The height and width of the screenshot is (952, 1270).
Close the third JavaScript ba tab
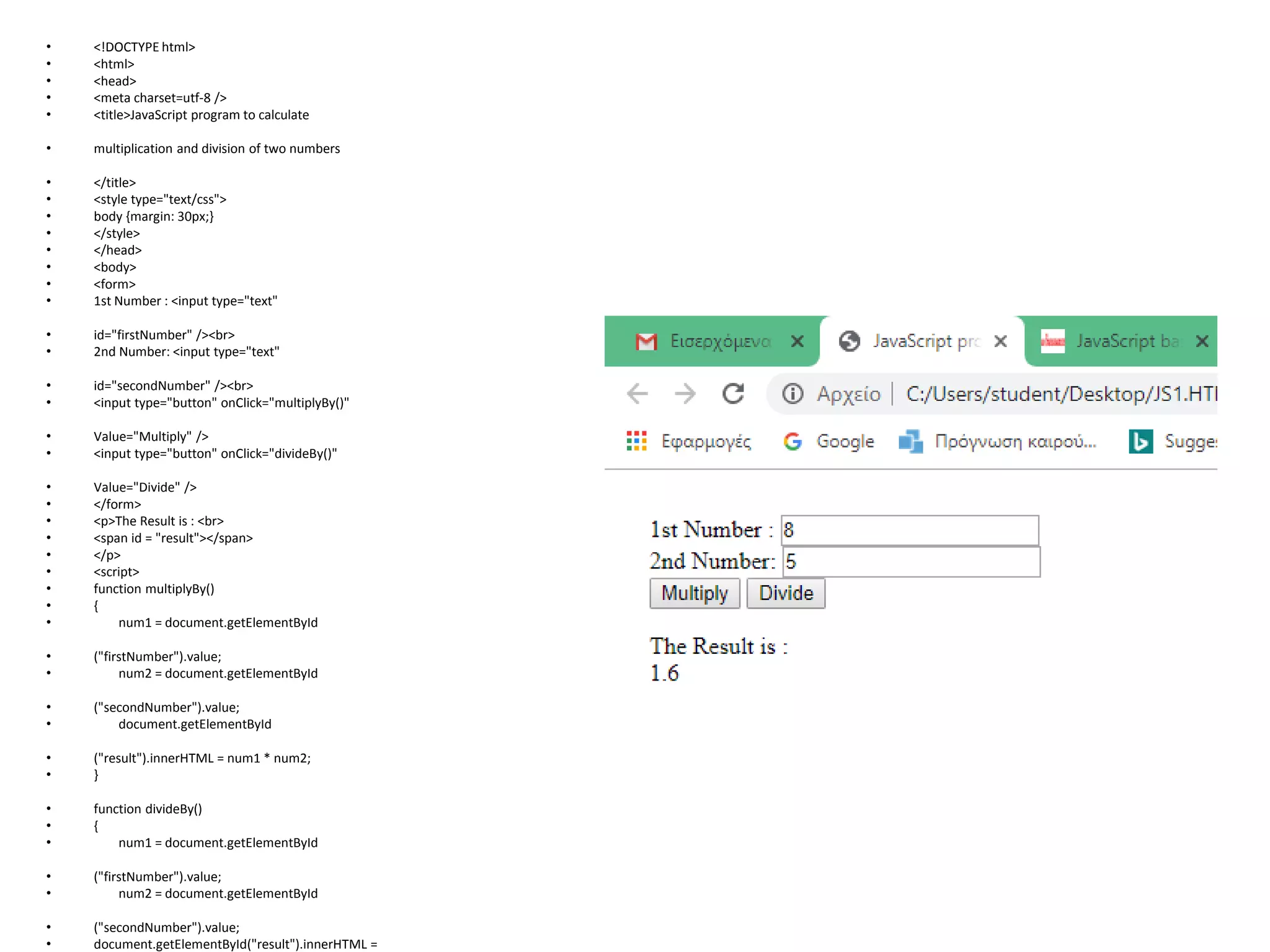tap(1202, 342)
